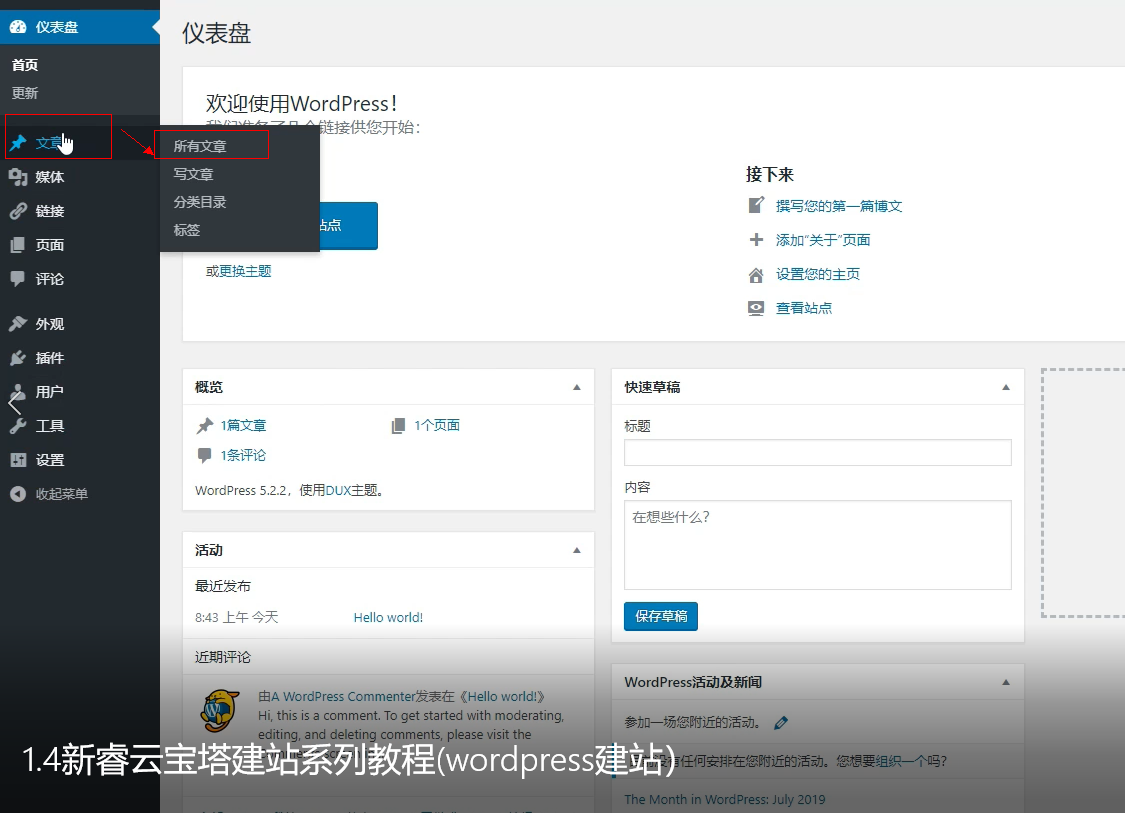Viewport: 1125px width, 813px height.
Task: Select 标签 in the flyout menu
Action: pos(187,230)
